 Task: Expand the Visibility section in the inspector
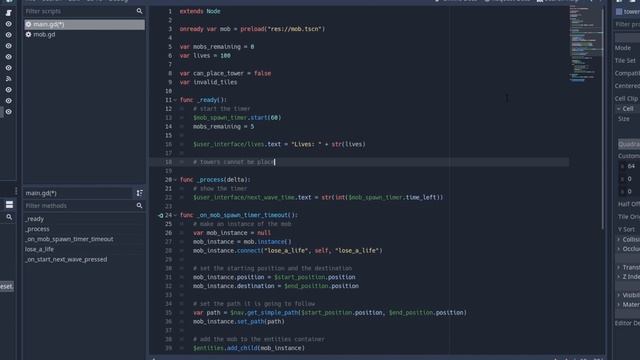pos(619,295)
